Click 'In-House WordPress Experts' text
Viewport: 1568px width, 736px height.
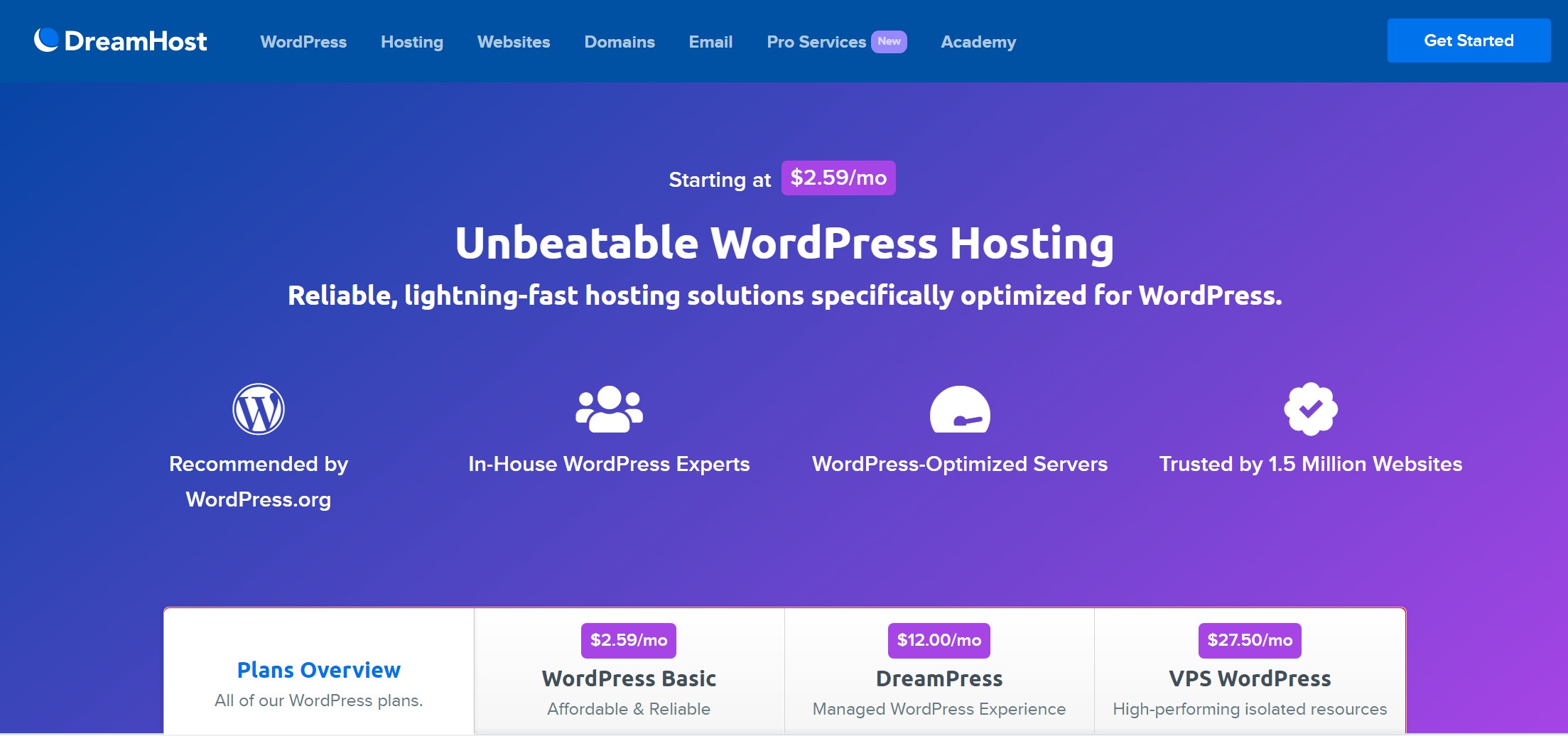[x=609, y=464]
